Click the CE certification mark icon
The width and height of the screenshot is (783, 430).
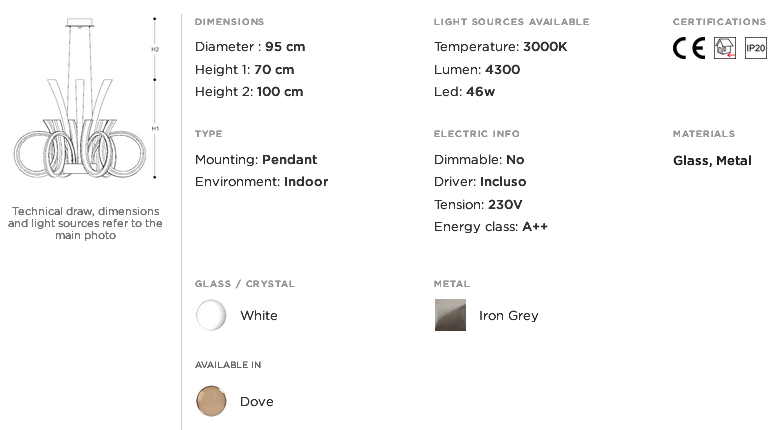(689, 48)
